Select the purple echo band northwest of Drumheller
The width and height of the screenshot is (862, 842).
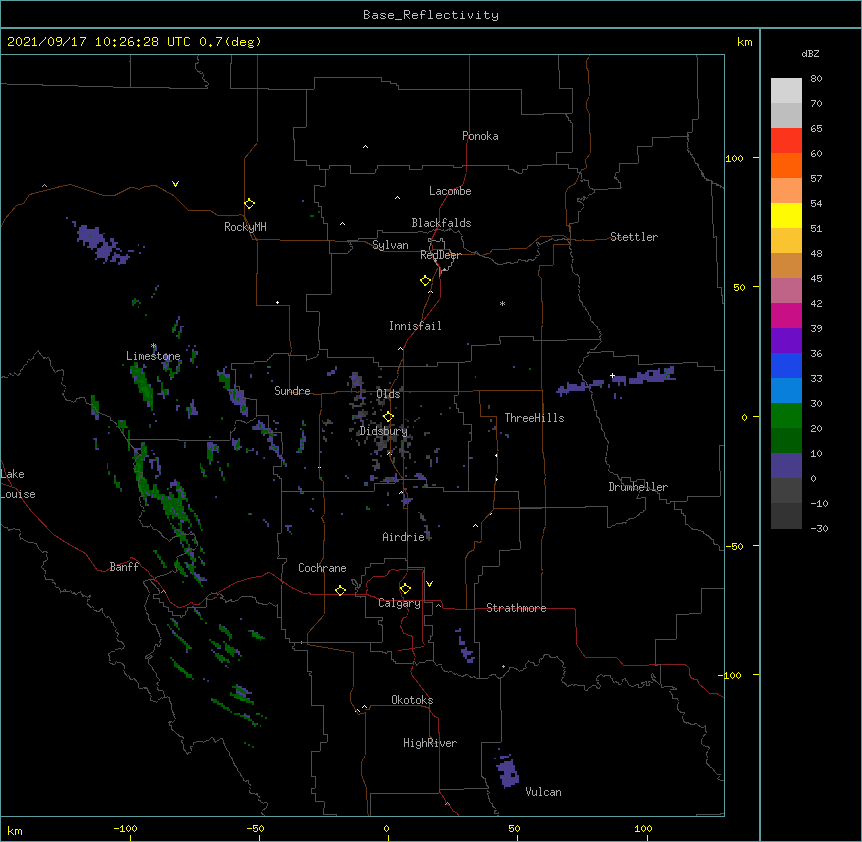tap(616, 380)
